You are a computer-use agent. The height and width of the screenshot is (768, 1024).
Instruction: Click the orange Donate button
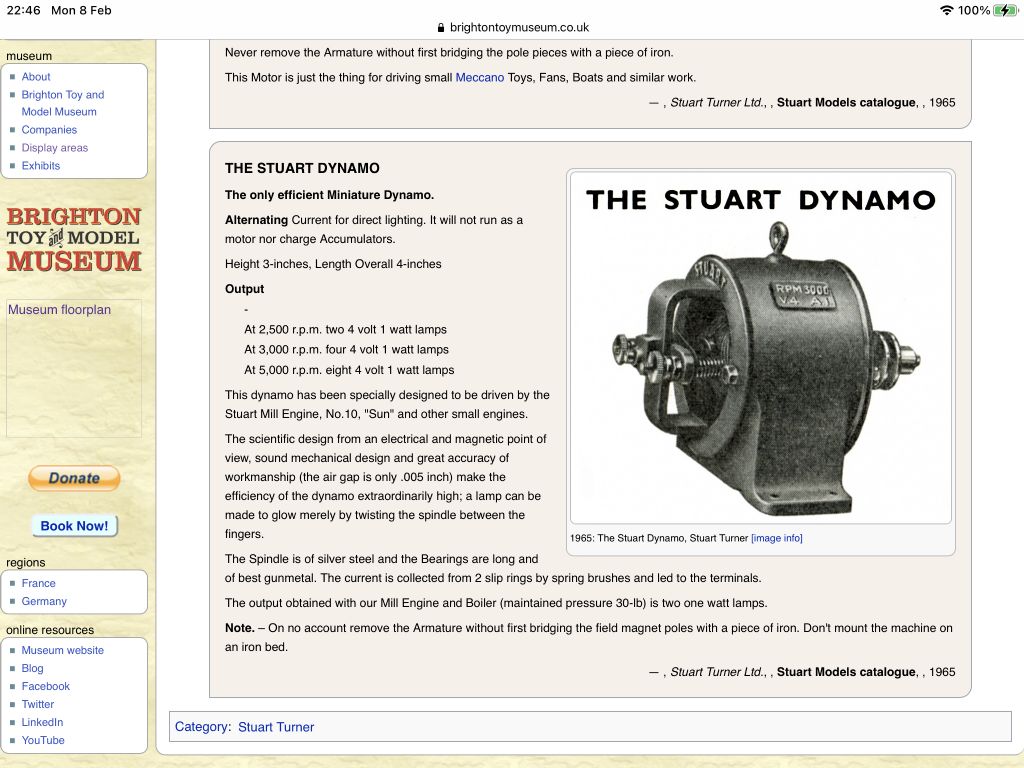click(74, 478)
